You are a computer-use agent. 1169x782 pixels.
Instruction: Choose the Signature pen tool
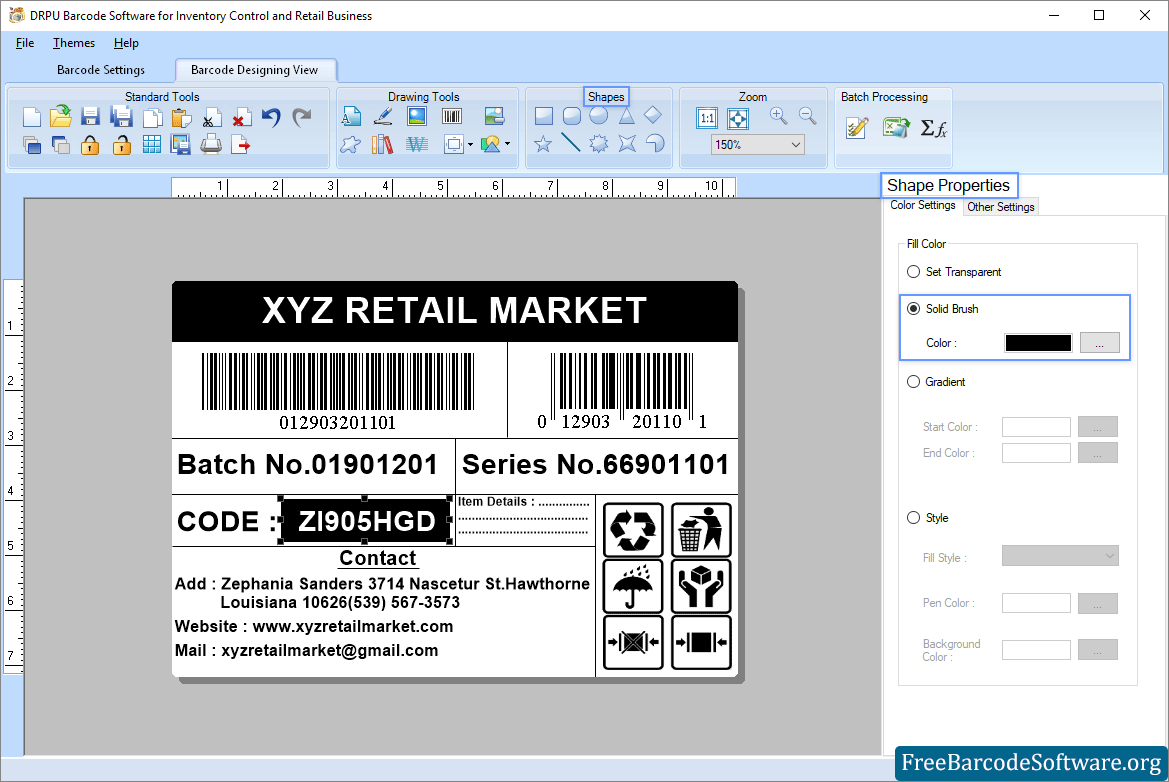[383, 116]
